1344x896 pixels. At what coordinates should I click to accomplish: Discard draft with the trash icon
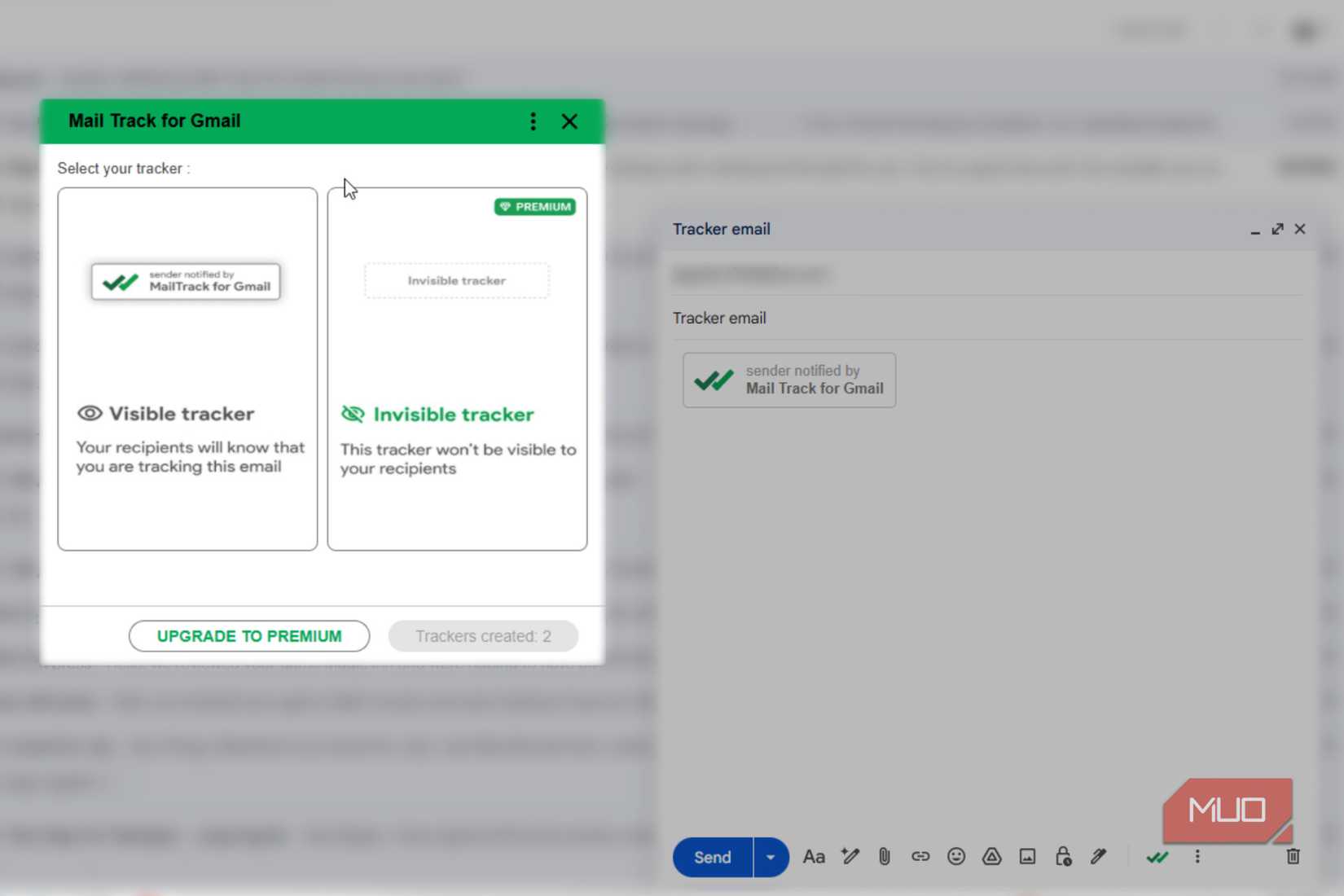click(x=1293, y=856)
